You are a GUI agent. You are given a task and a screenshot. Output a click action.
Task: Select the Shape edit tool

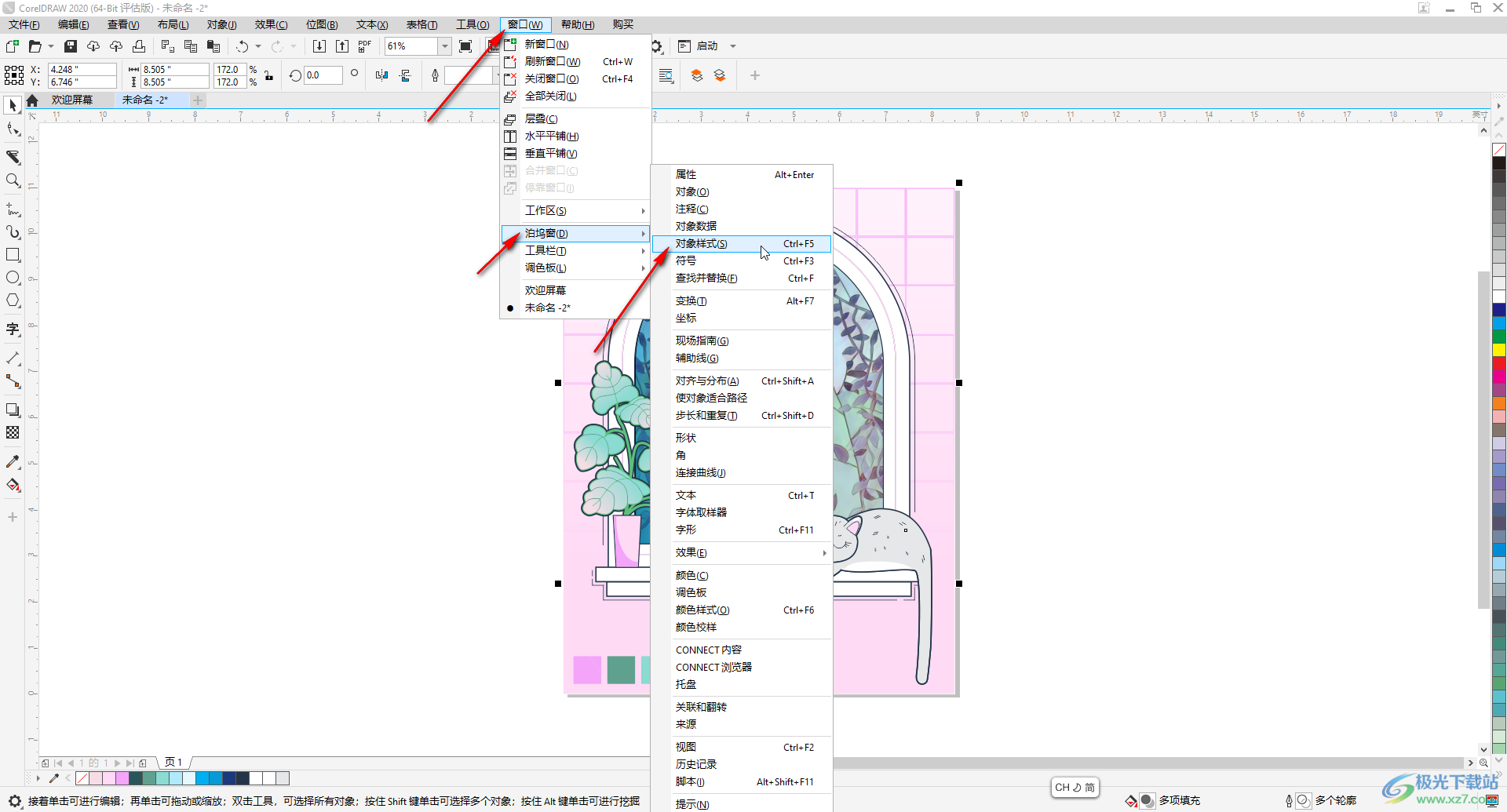pyautogui.click(x=13, y=129)
